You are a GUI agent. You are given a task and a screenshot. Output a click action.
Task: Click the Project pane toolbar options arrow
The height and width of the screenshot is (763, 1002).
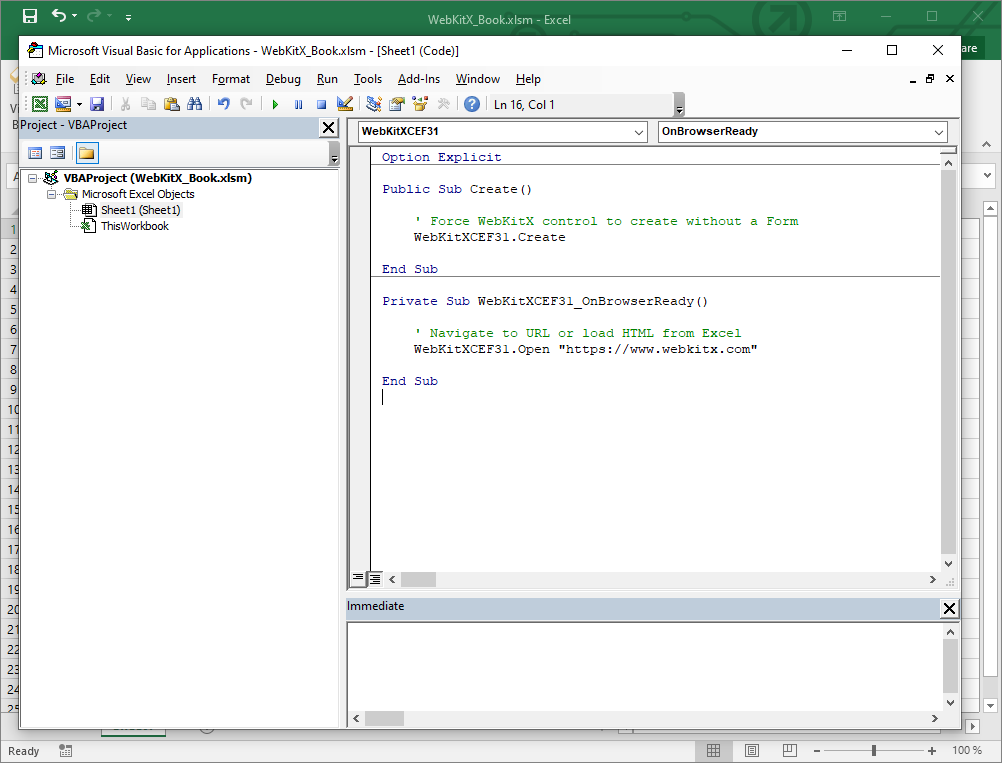(x=334, y=153)
